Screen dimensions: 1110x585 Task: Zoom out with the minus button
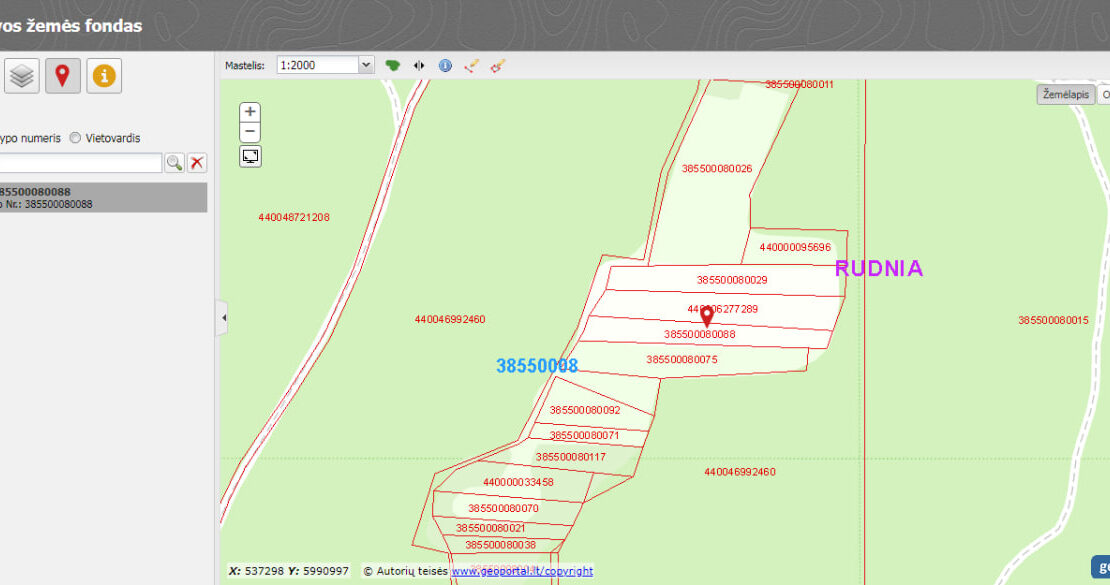[x=250, y=132]
